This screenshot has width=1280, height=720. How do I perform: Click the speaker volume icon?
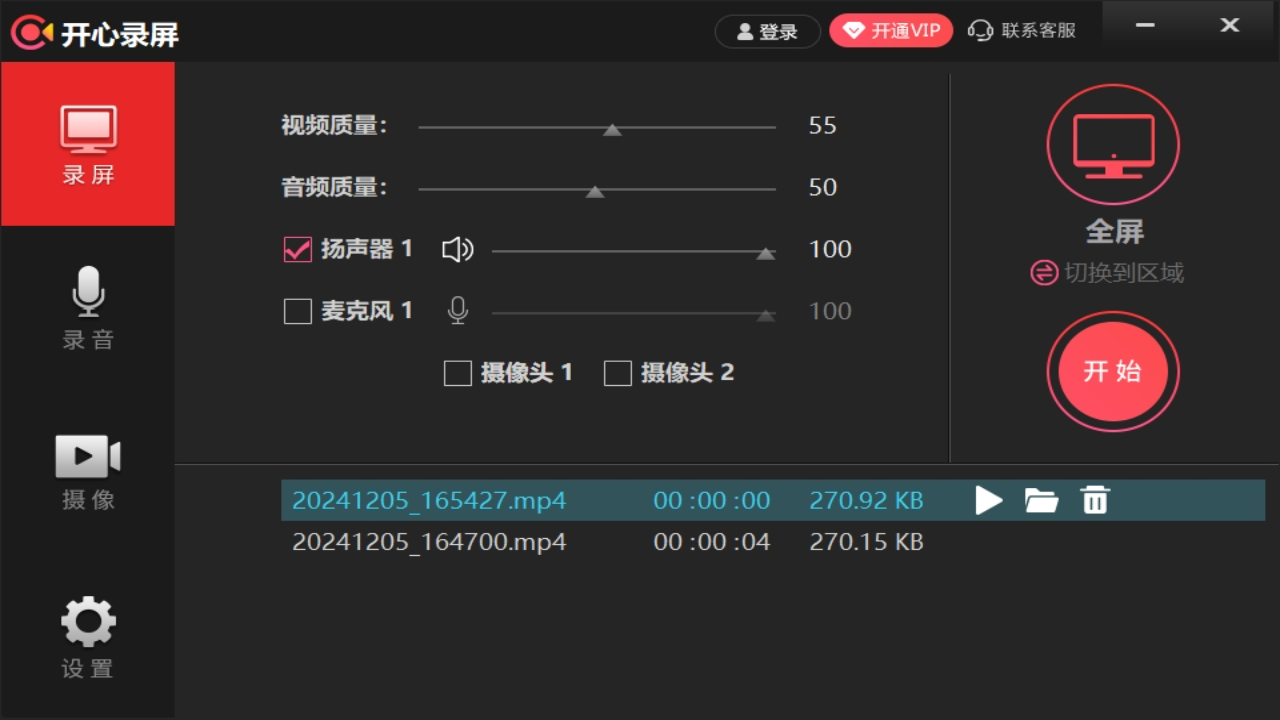click(457, 249)
